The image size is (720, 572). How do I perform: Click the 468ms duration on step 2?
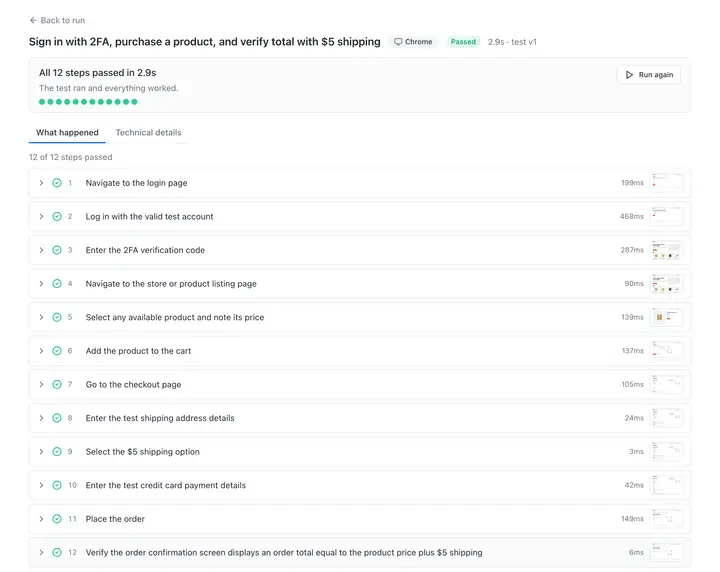pyautogui.click(x=632, y=216)
